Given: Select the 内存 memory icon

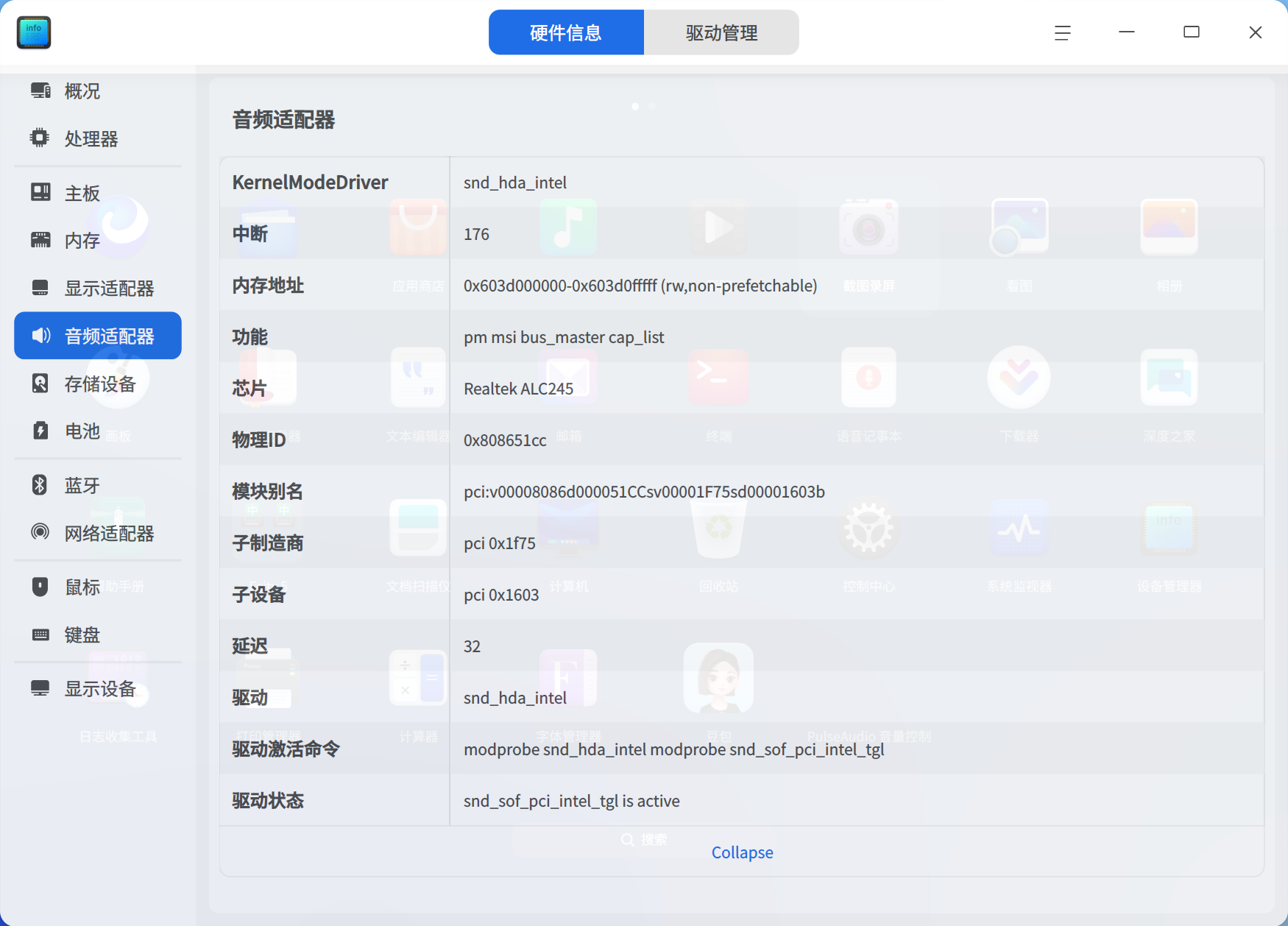Looking at the screenshot, I should 40,240.
